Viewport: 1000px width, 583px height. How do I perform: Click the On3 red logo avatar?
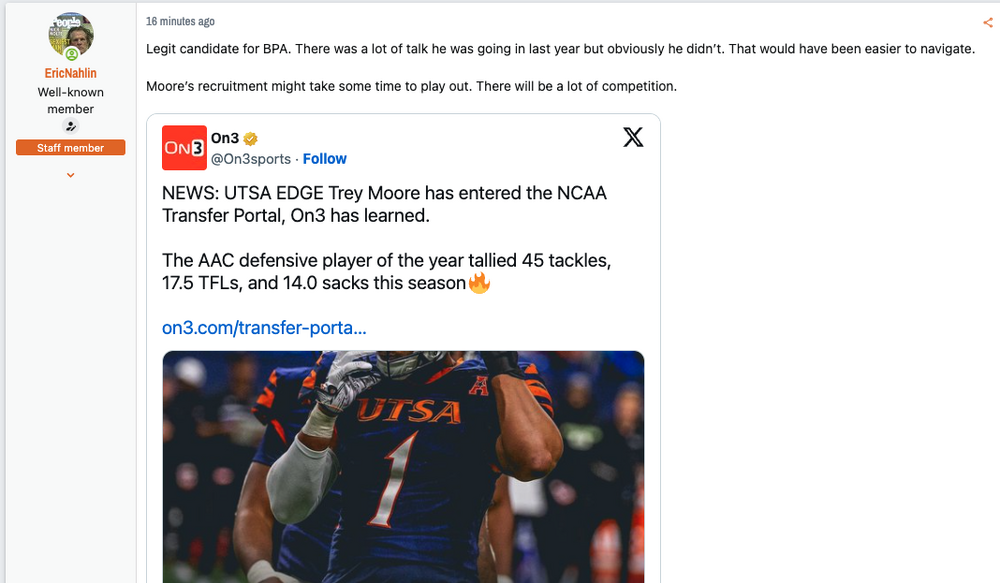point(184,148)
